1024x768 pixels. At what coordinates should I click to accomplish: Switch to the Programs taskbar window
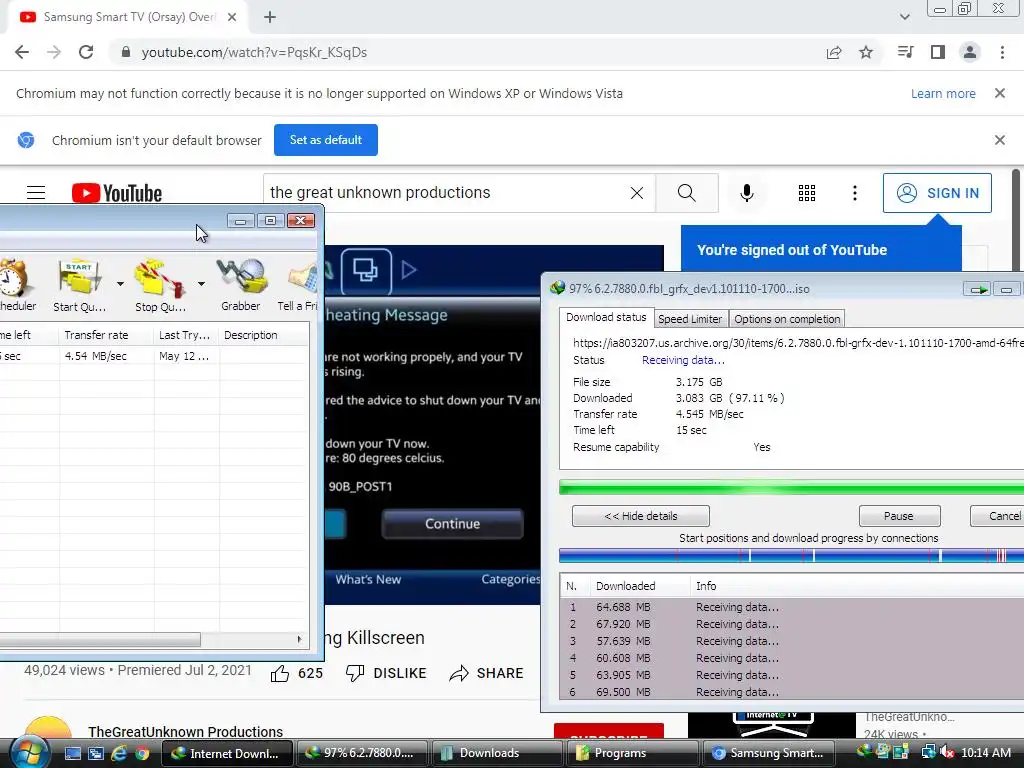point(631,753)
